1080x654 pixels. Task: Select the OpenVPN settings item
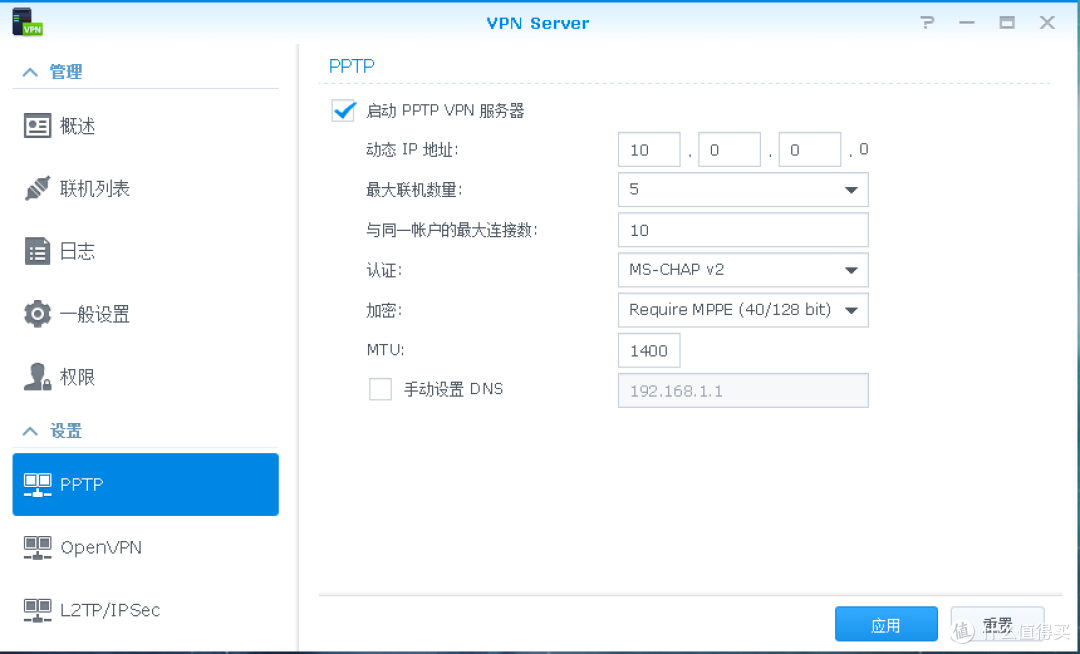click(x=145, y=547)
